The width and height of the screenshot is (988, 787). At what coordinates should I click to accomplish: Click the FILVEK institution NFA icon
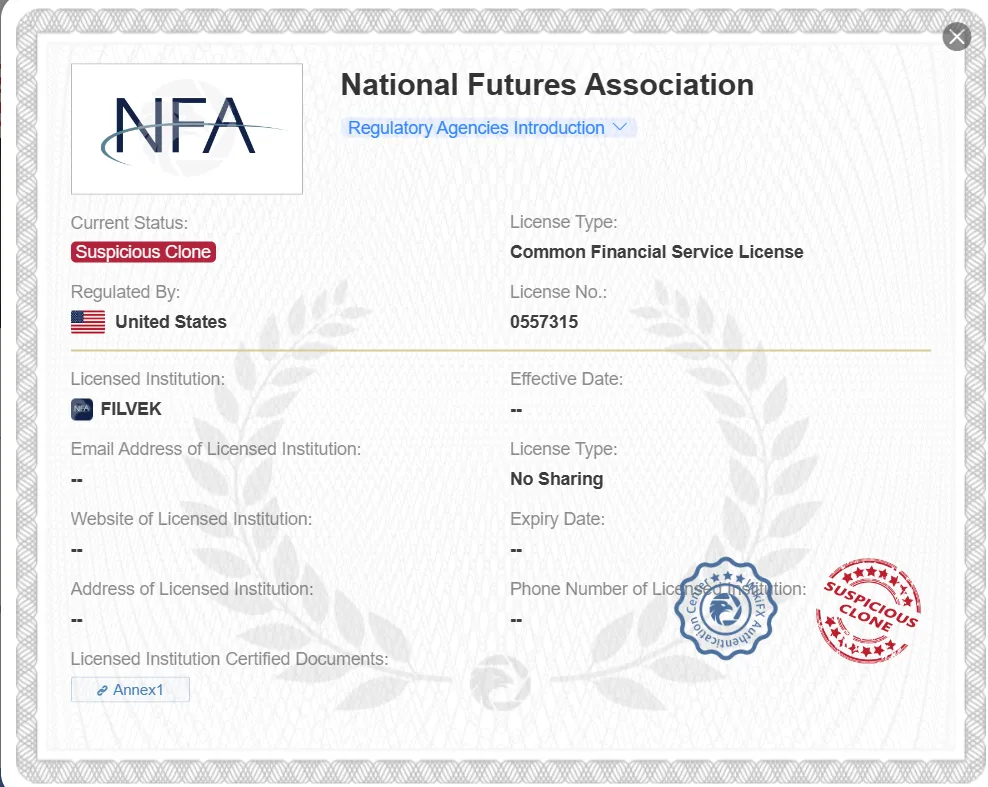82,409
